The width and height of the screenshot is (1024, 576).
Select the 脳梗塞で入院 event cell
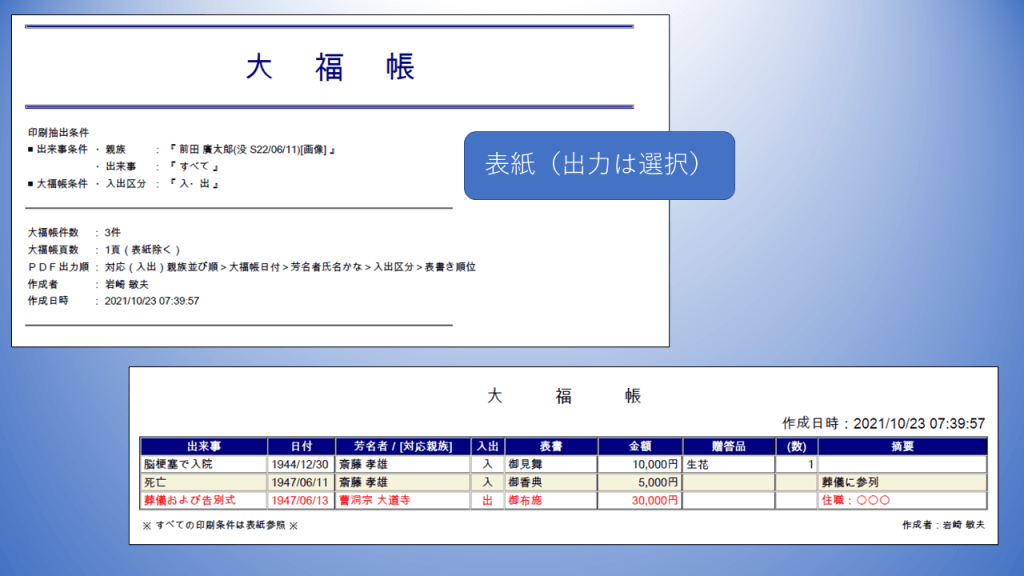[x=179, y=465]
